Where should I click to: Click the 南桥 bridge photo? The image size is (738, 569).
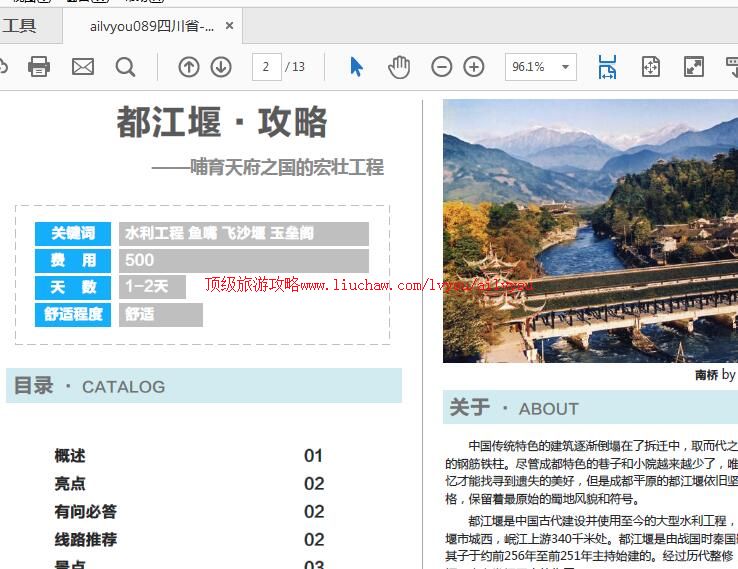coord(590,230)
